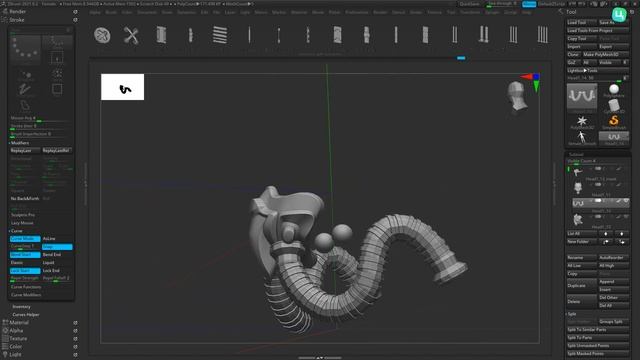640x360 pixels.
Task: Click the ReplayLast button
Action: (25, 151)
